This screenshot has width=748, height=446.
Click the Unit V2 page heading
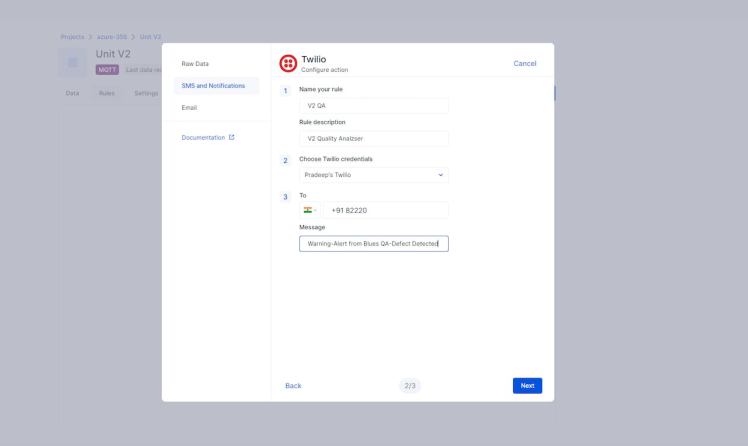coord(113,54)
